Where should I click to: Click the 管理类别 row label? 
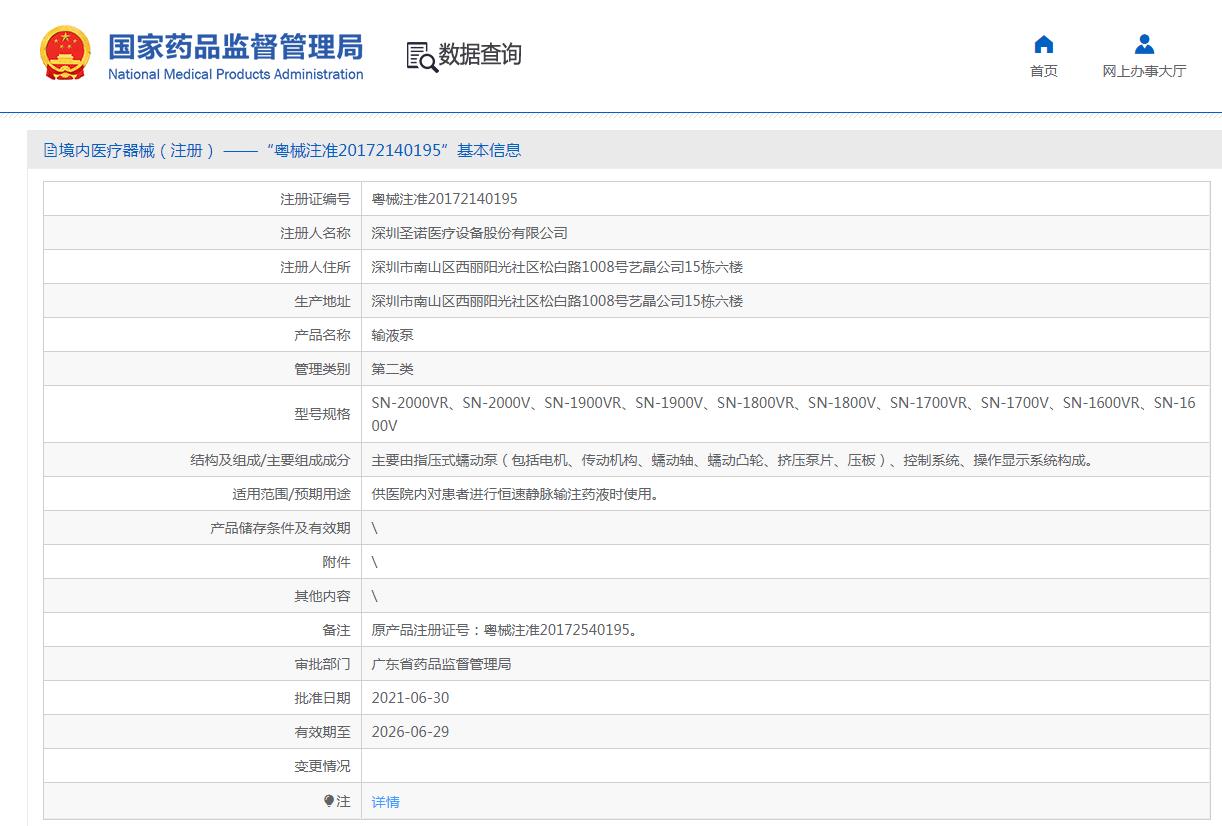point(322,369)
